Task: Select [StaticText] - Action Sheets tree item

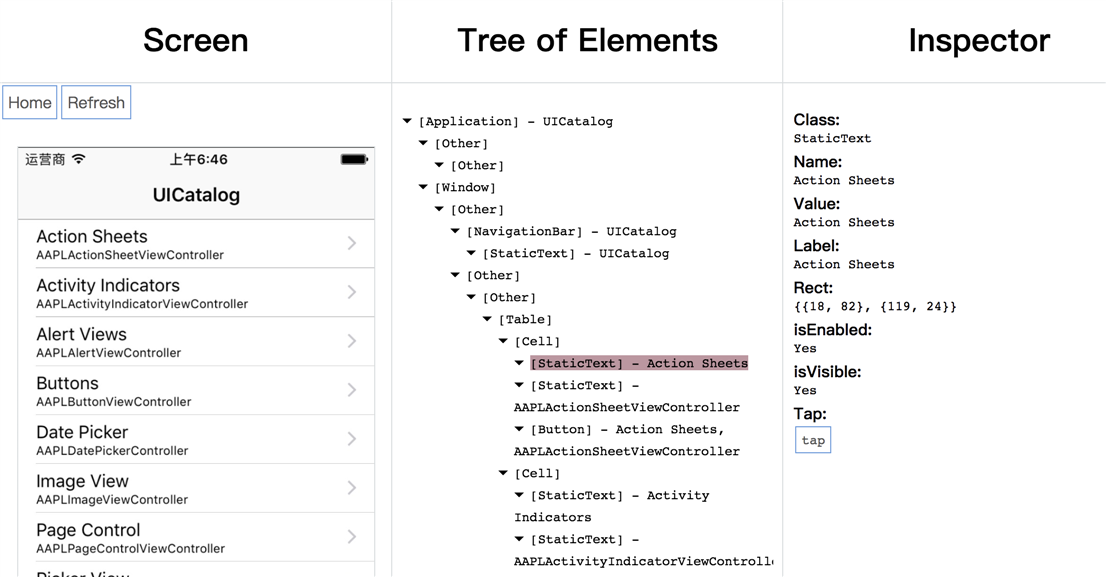Action: (x=639, y=363)
